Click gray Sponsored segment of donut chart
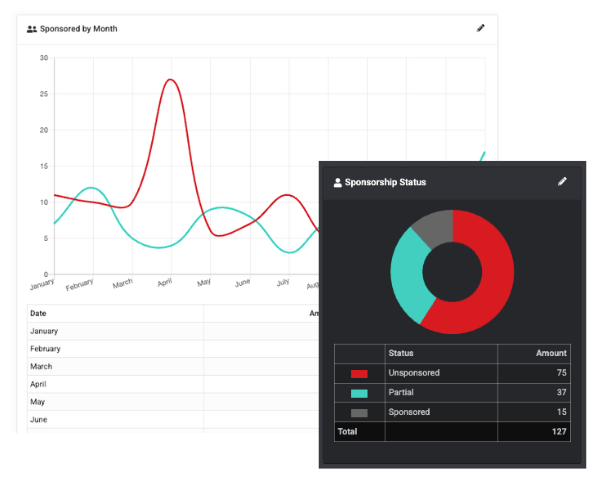Screen dimensions: 598x481 coord(437,228)
